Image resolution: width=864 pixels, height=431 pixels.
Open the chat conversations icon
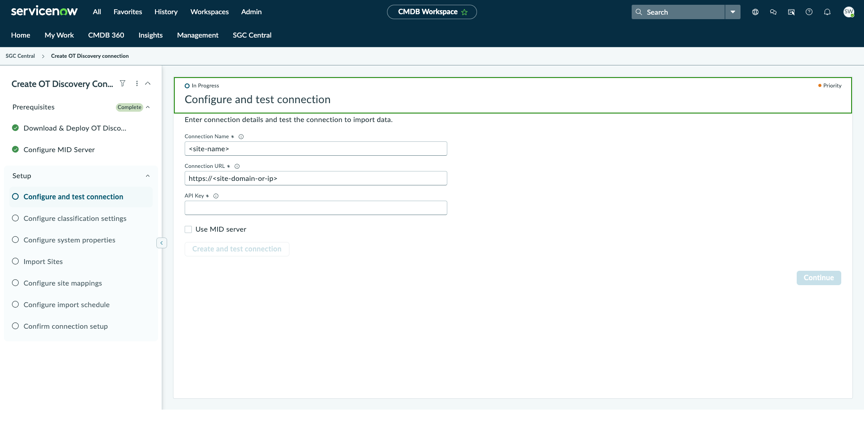click(x=773, y=12)
